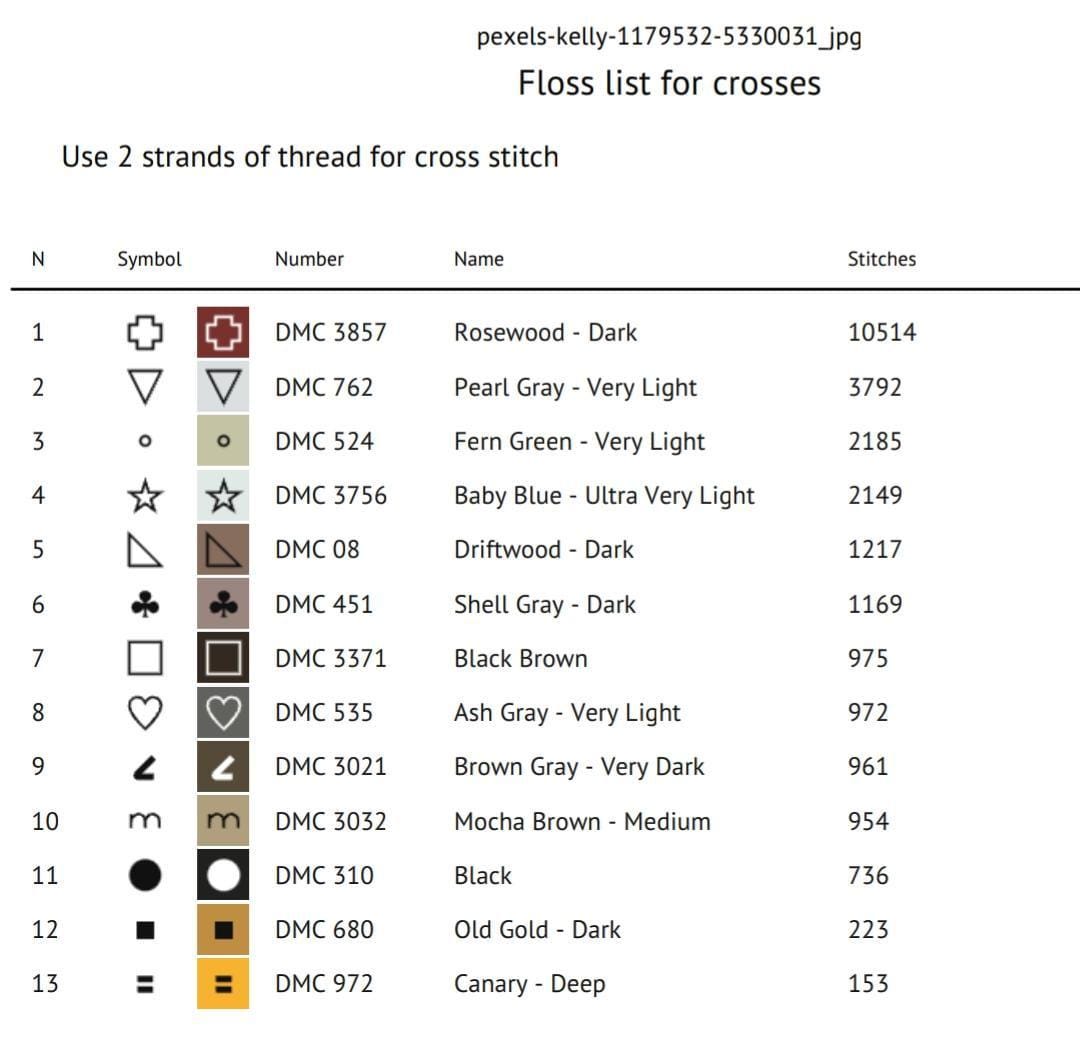Click the small circle symbol for Fern Green
The image size is (1080, 1047).
click(x=145, y=441)
